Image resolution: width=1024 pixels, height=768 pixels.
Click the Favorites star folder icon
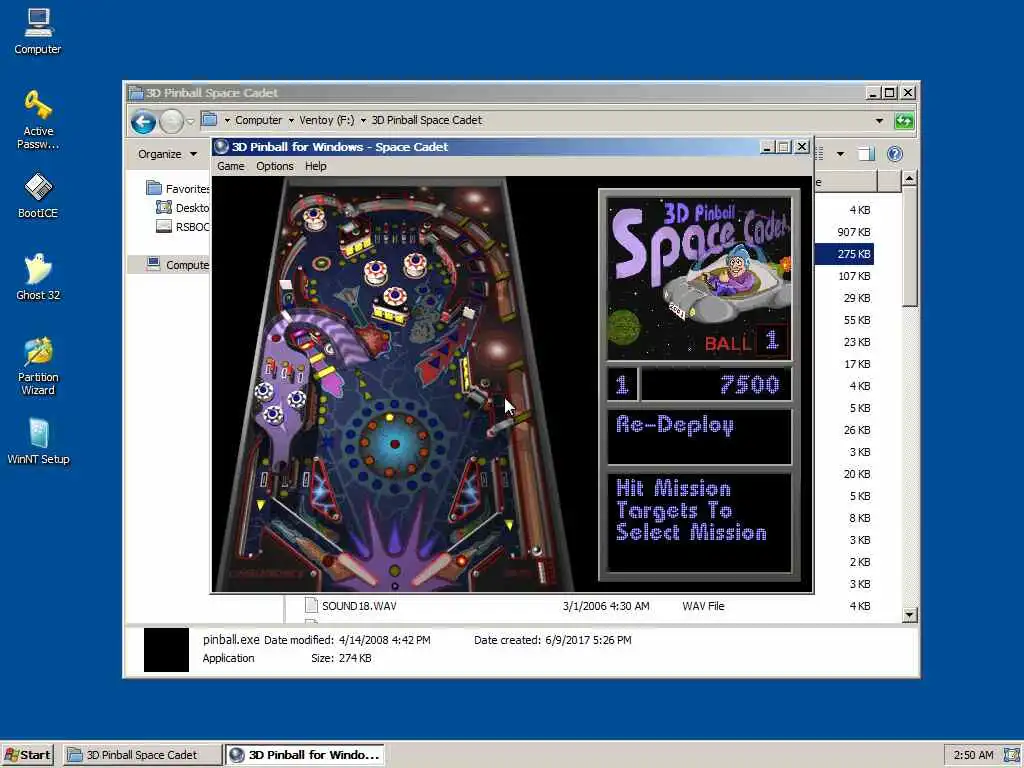click(x=154, y=188)
